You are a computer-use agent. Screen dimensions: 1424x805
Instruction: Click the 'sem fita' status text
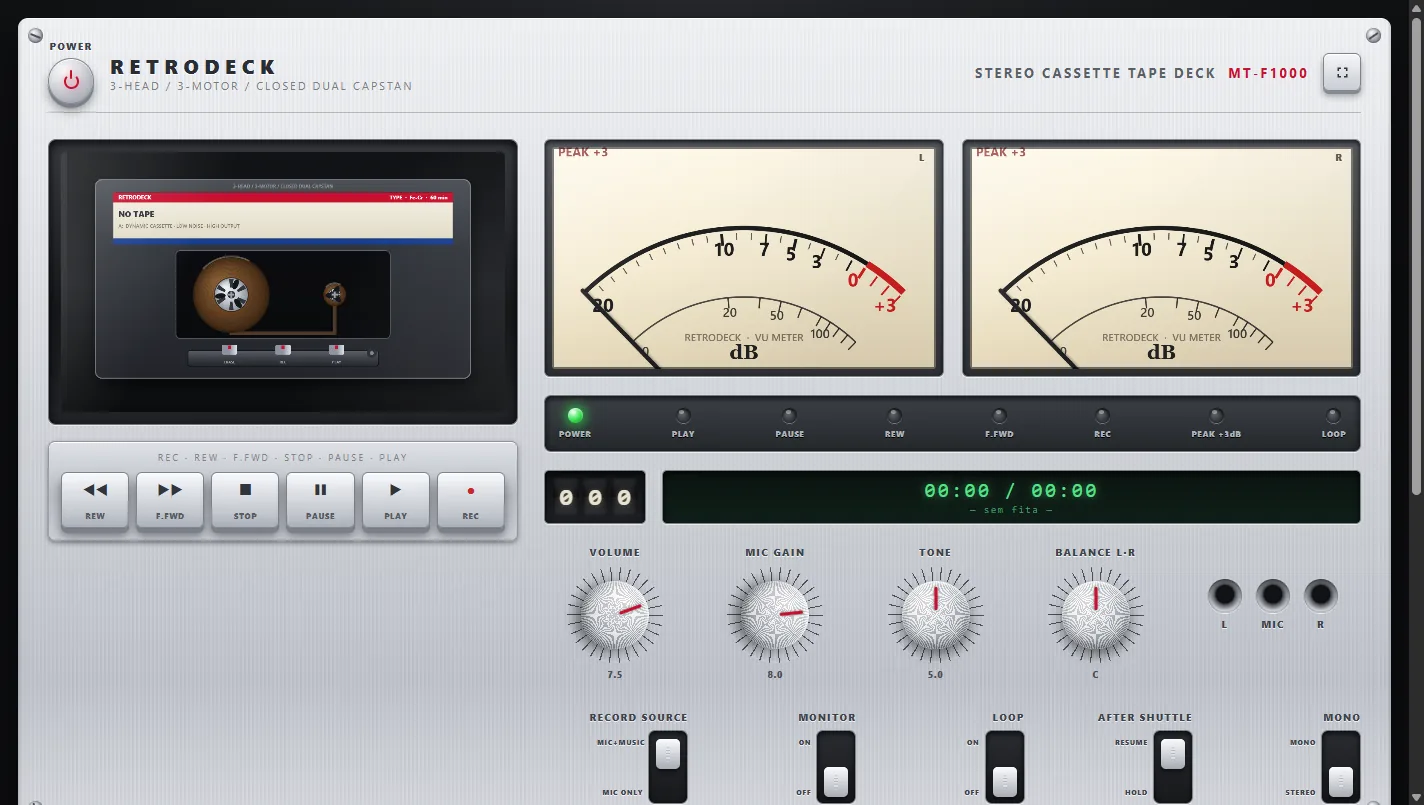[1011, 510]
